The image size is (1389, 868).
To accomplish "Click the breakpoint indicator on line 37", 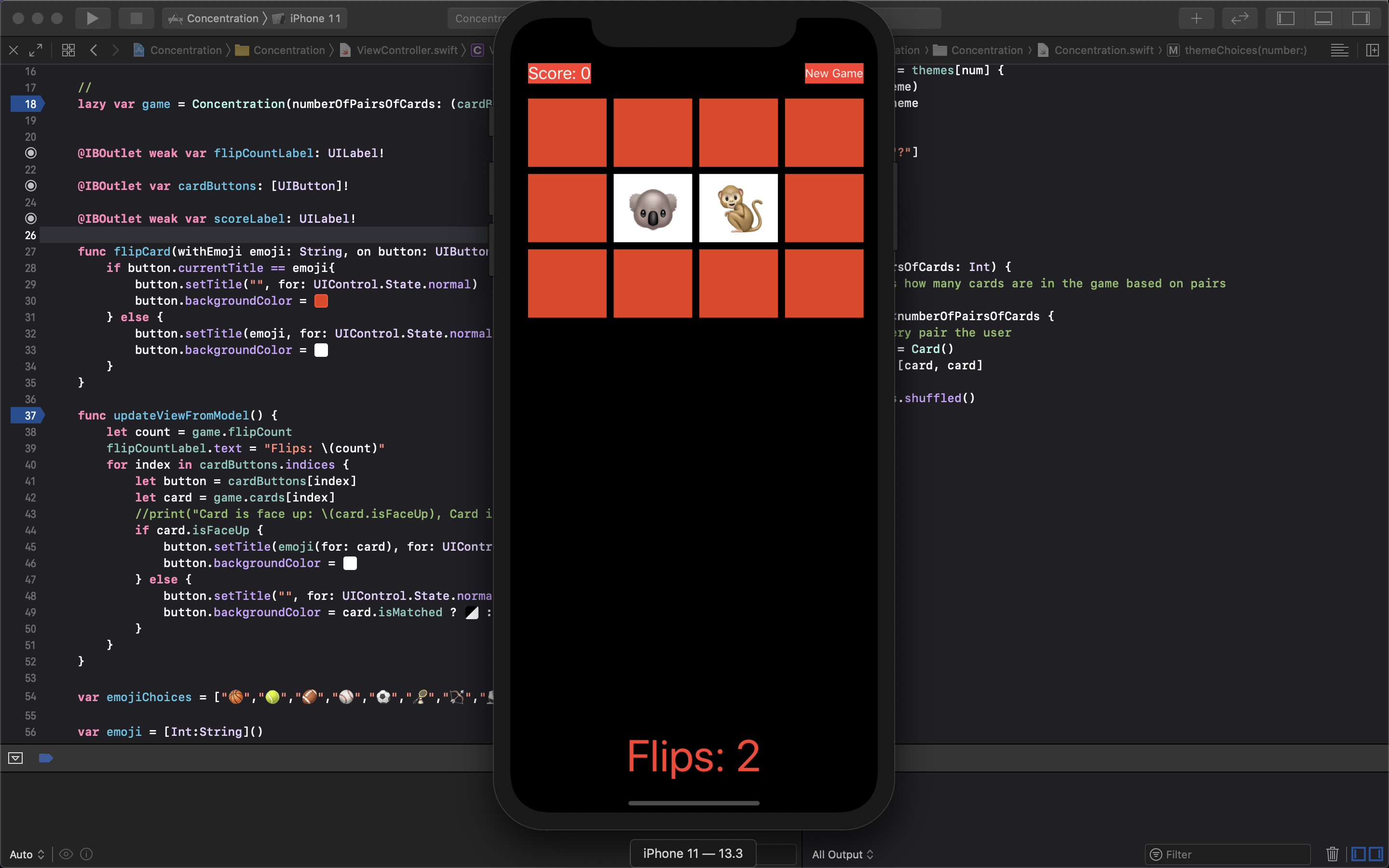I will (x=29, y=415).
